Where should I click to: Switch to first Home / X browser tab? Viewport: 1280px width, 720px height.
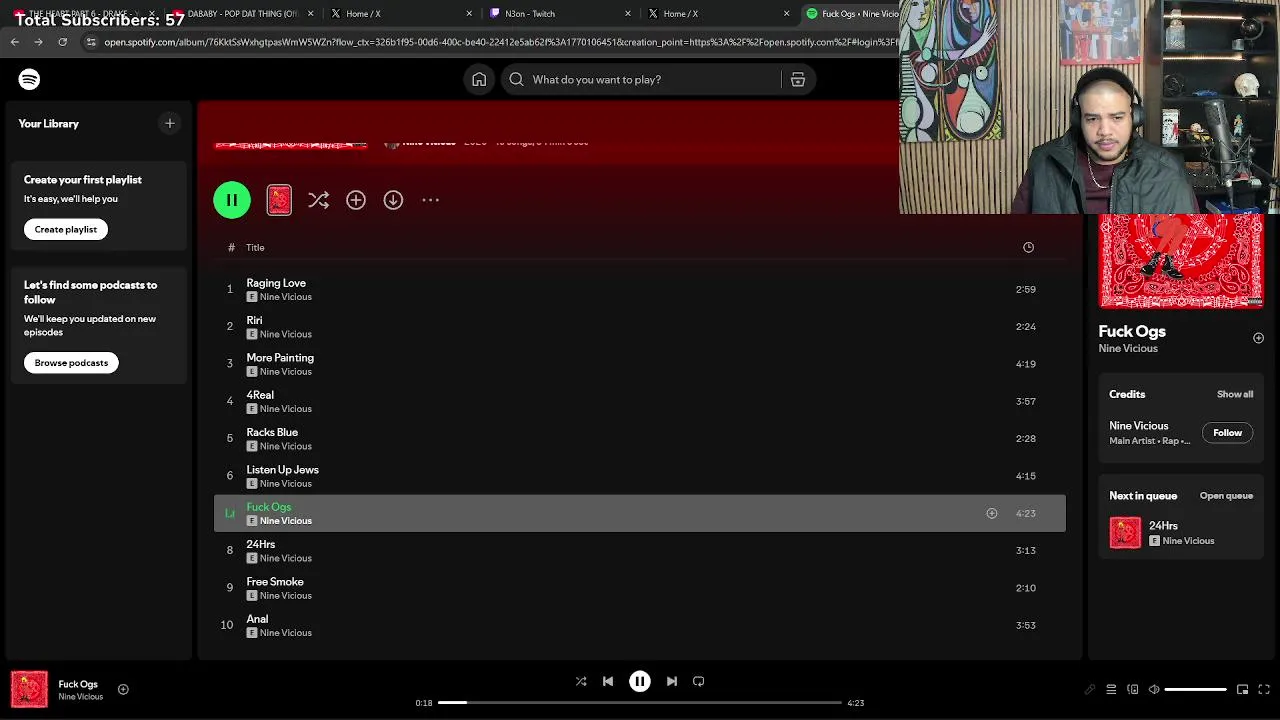pyautogui.click(x=400, y=14)
